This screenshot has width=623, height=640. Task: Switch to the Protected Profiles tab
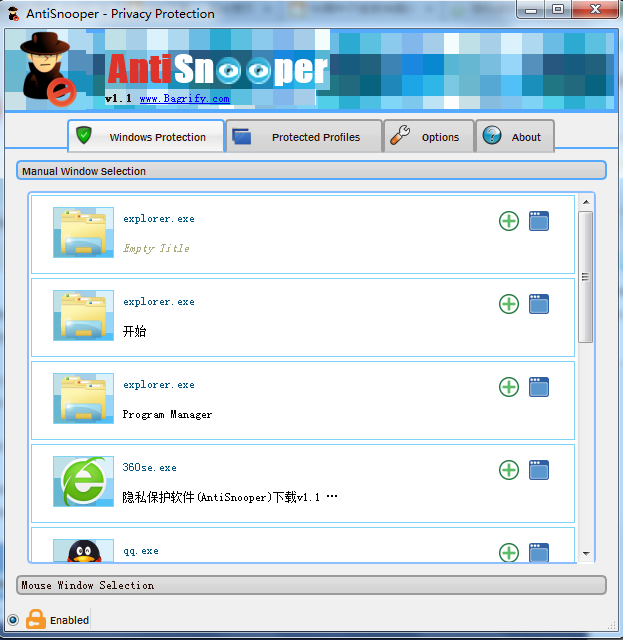[304, 137]
